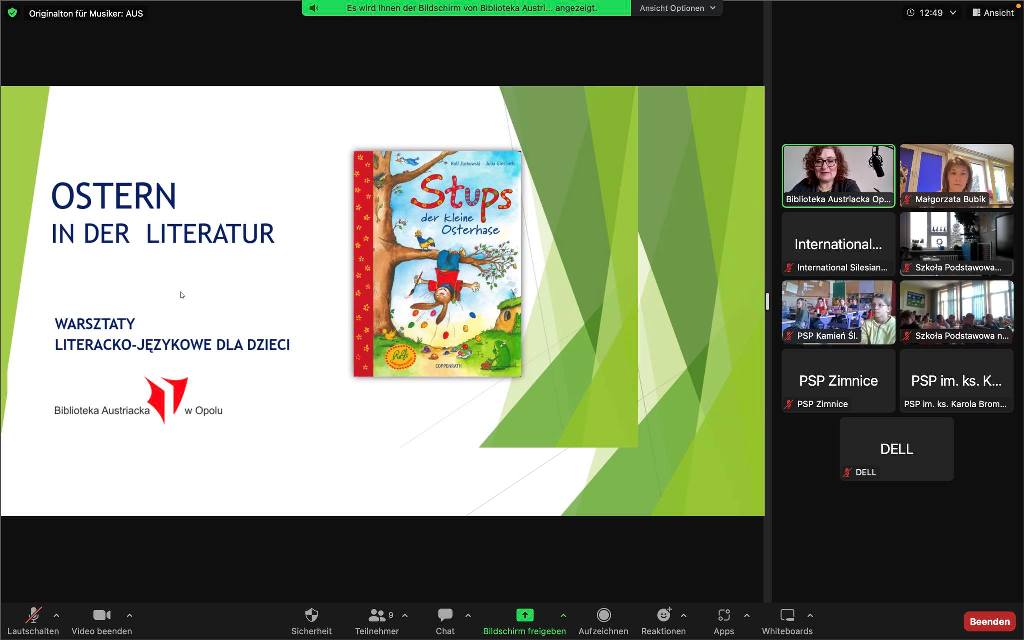Image resolution: width=1024 pixels, height=640 pixels.
Task: Open the Teilnehmer participants panel
Action: click(376, 616)
